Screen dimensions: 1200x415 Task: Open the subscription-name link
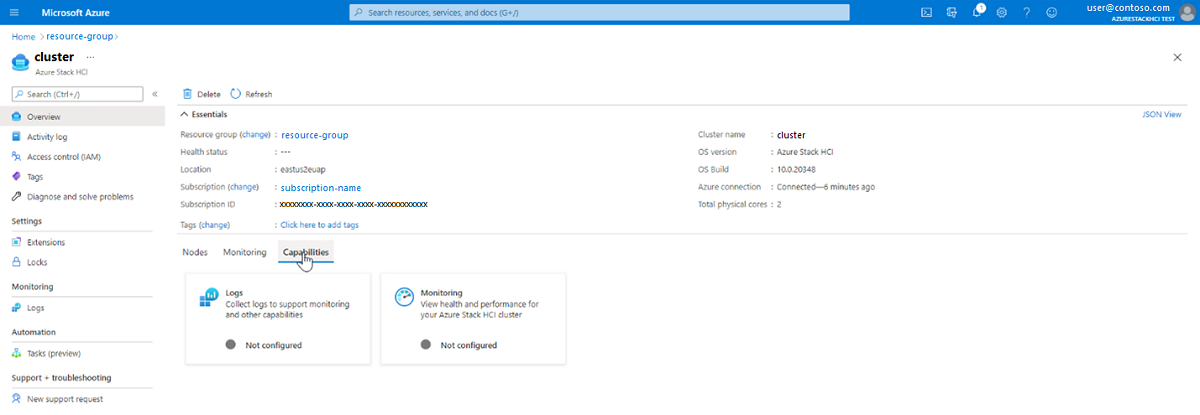pos(321,188)
